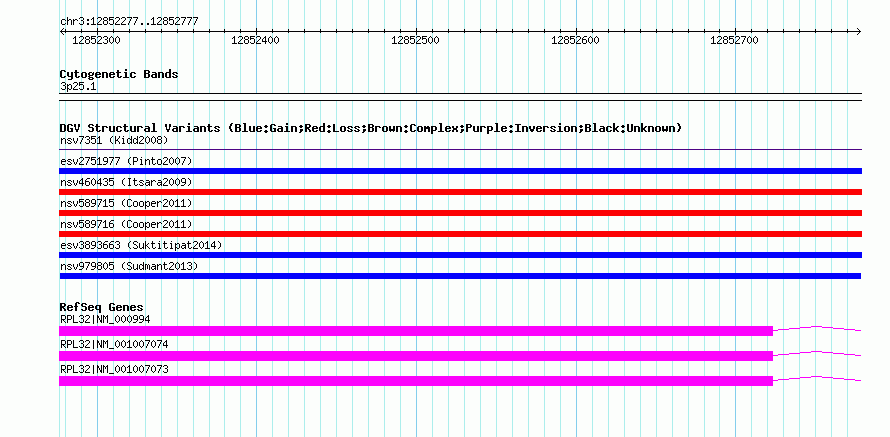Click the RefSeq Genes track title
Image resolution: width=890 pixels, height=437 pixels.
pos(102,307)
